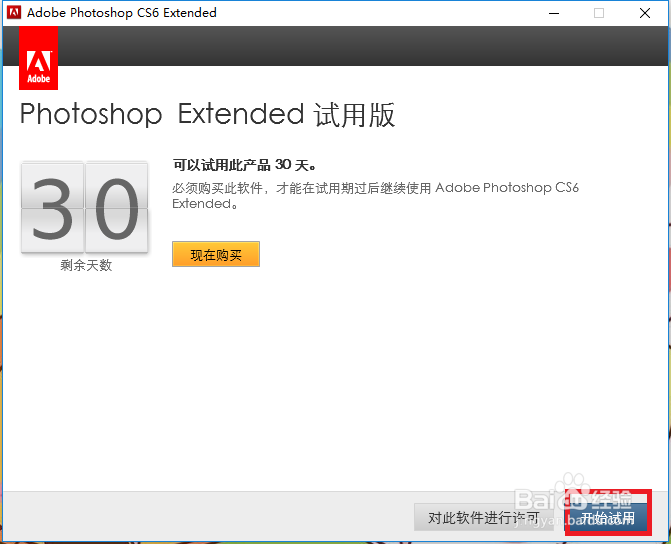The image size is (671, 544).
Task: Click the 必须购买此软件 description text
Action: [375, 195]
